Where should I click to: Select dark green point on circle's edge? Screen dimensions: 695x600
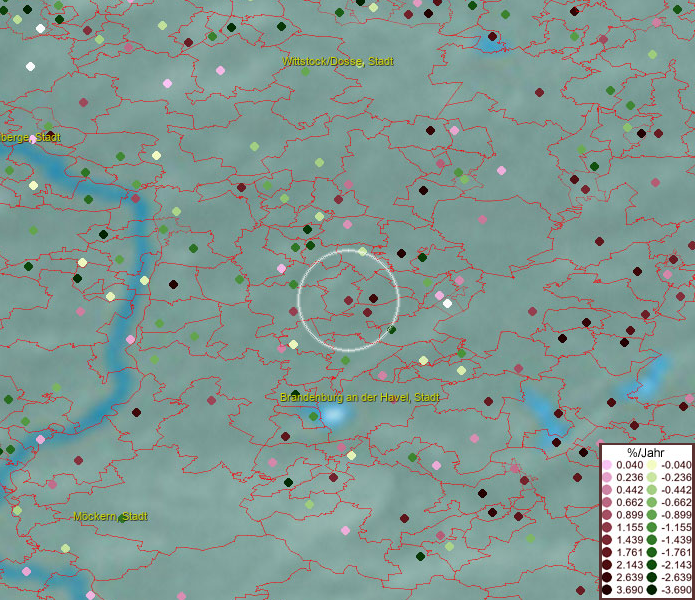pyautogui.click(x=392, y=329)
